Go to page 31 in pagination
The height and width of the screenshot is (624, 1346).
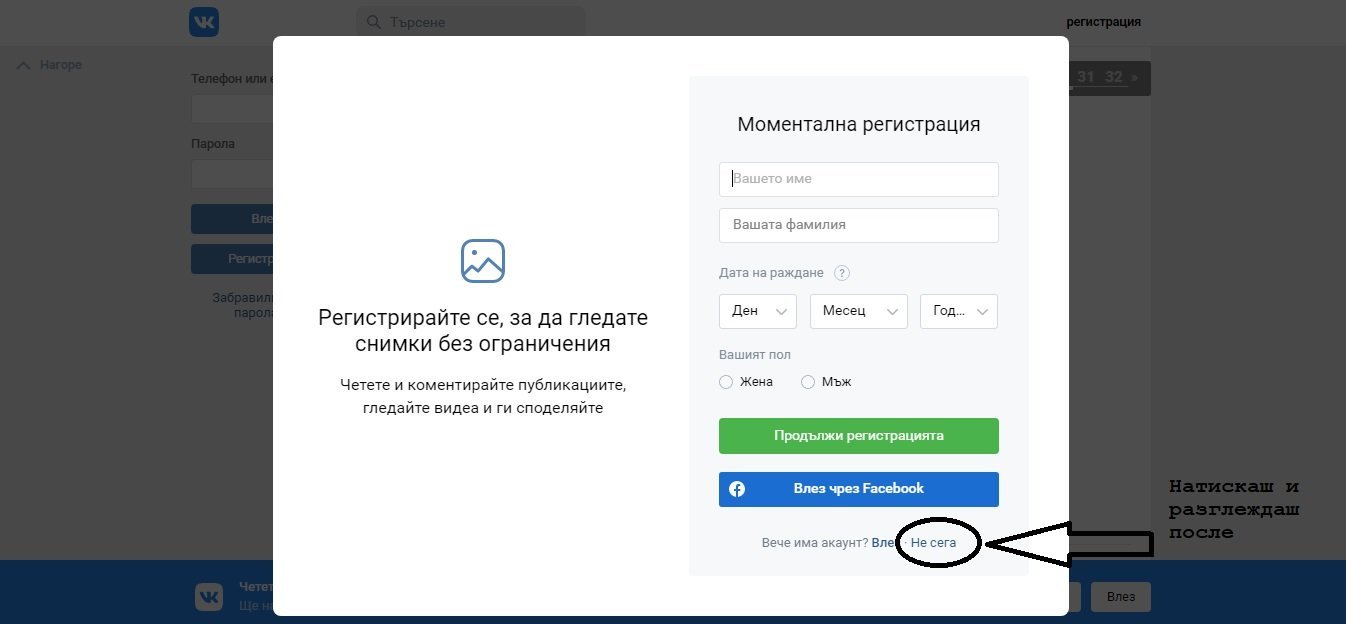[1085, 78]
